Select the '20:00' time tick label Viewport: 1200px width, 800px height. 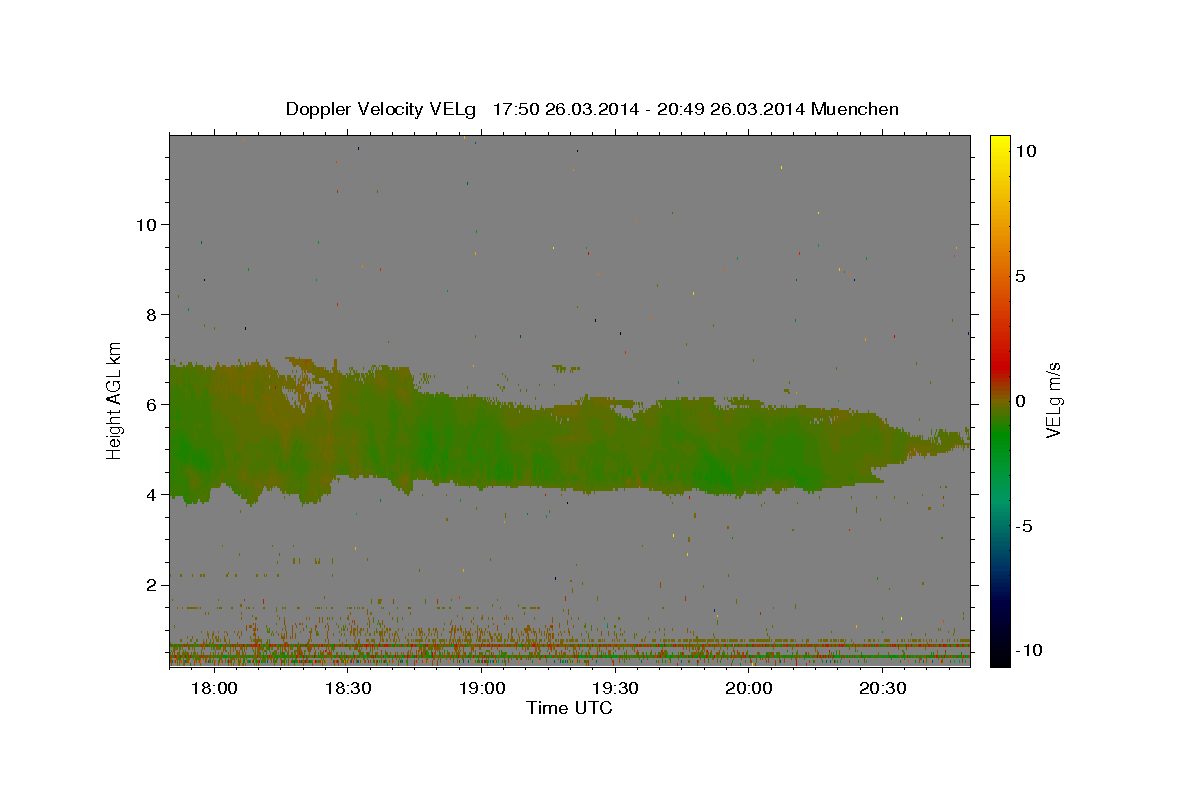point(748,689)
